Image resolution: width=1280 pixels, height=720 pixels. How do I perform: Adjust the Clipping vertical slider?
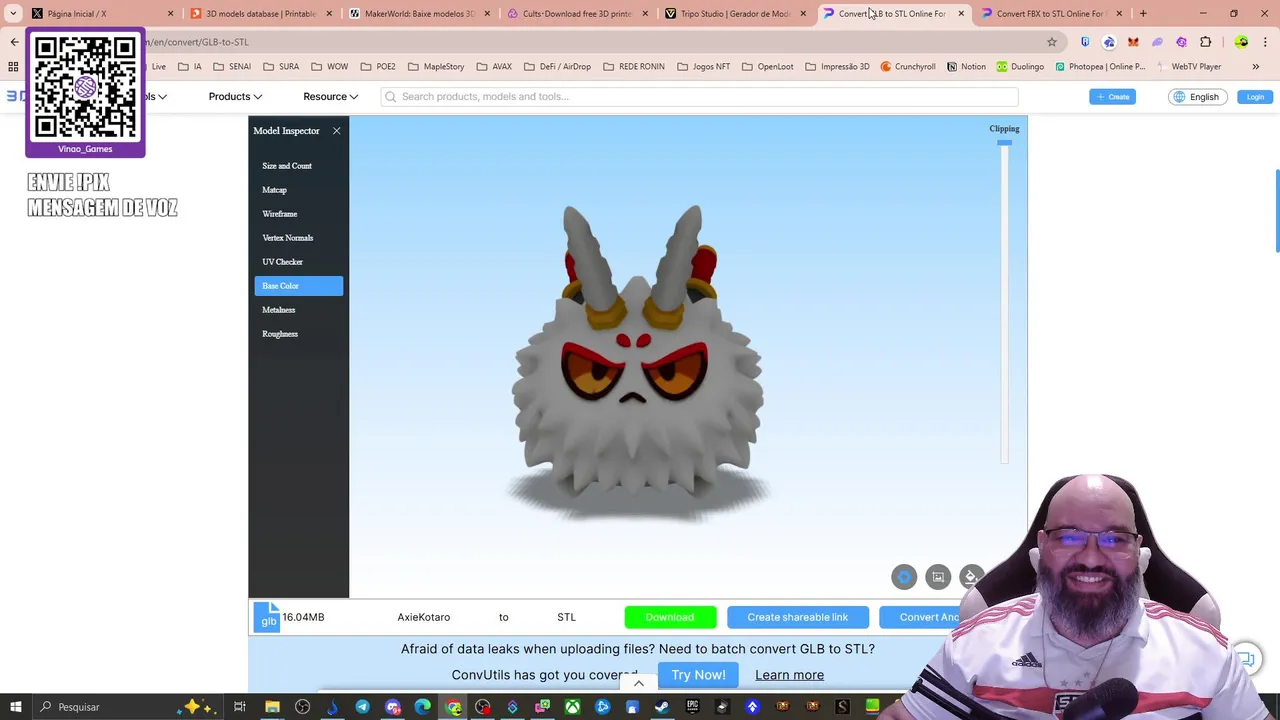(1004, 302)
